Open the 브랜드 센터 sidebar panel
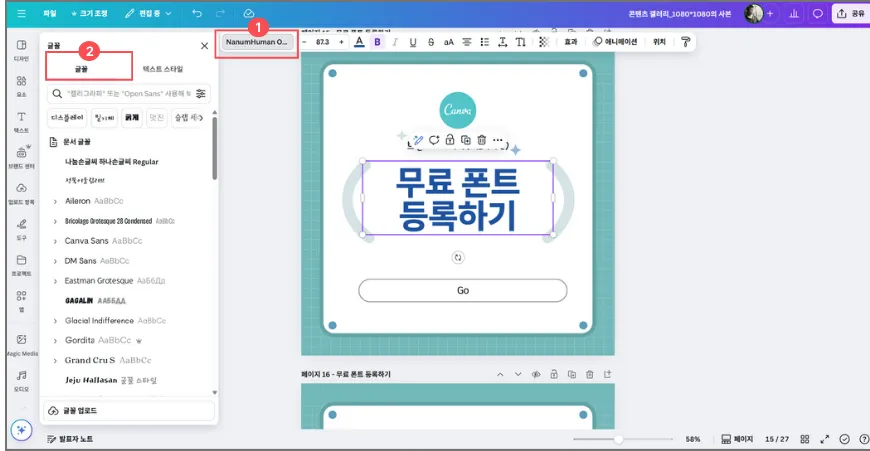 (22, 157)
